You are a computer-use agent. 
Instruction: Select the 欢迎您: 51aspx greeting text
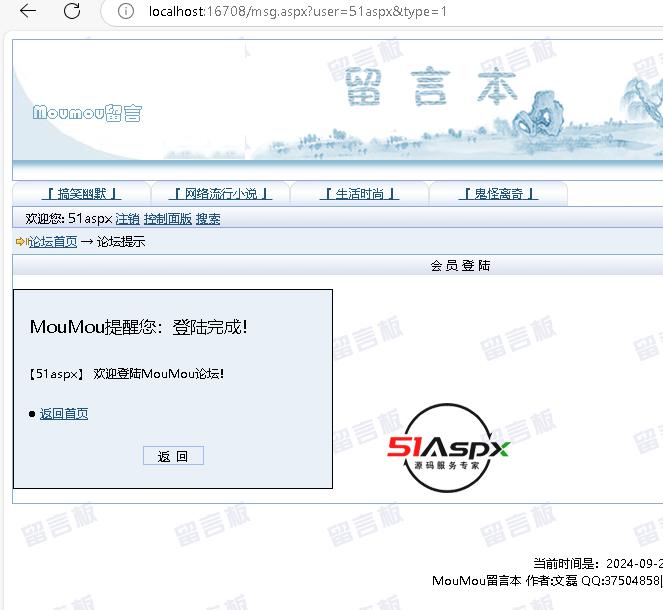68,219
